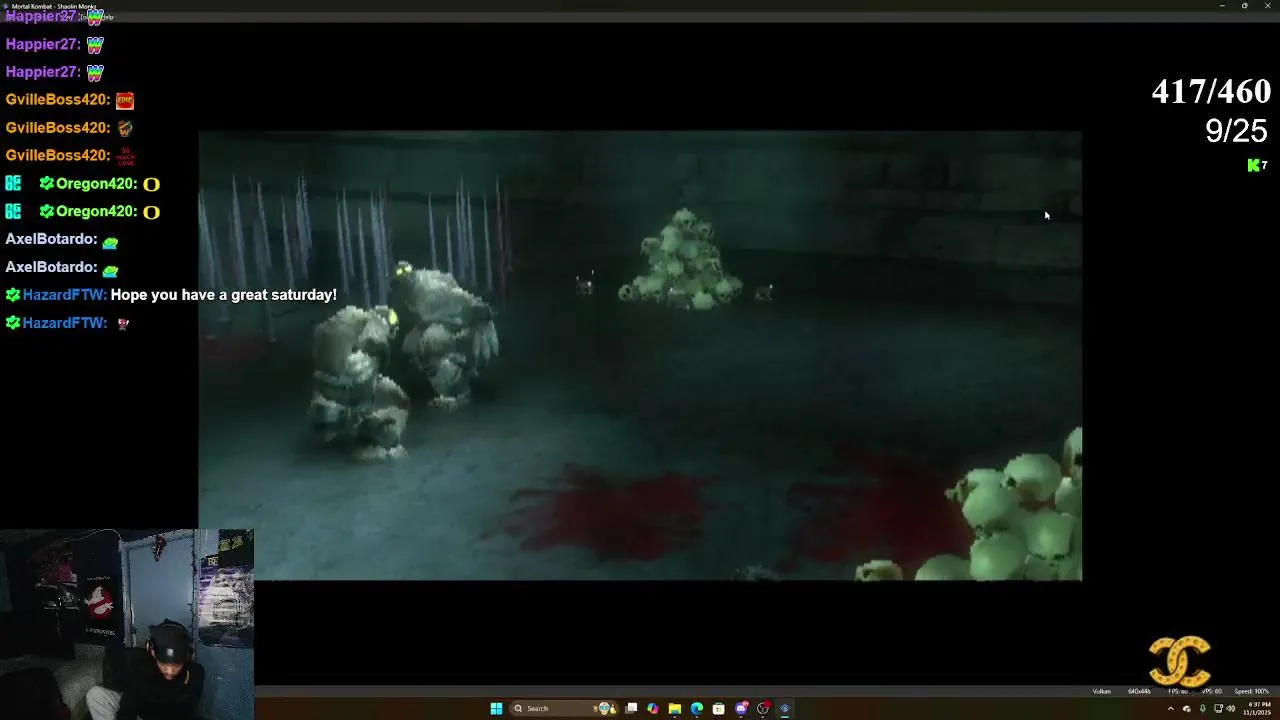Open File Explorer from the taskbar
Viewport: 1280px width, 720px height.
point(675,708)
